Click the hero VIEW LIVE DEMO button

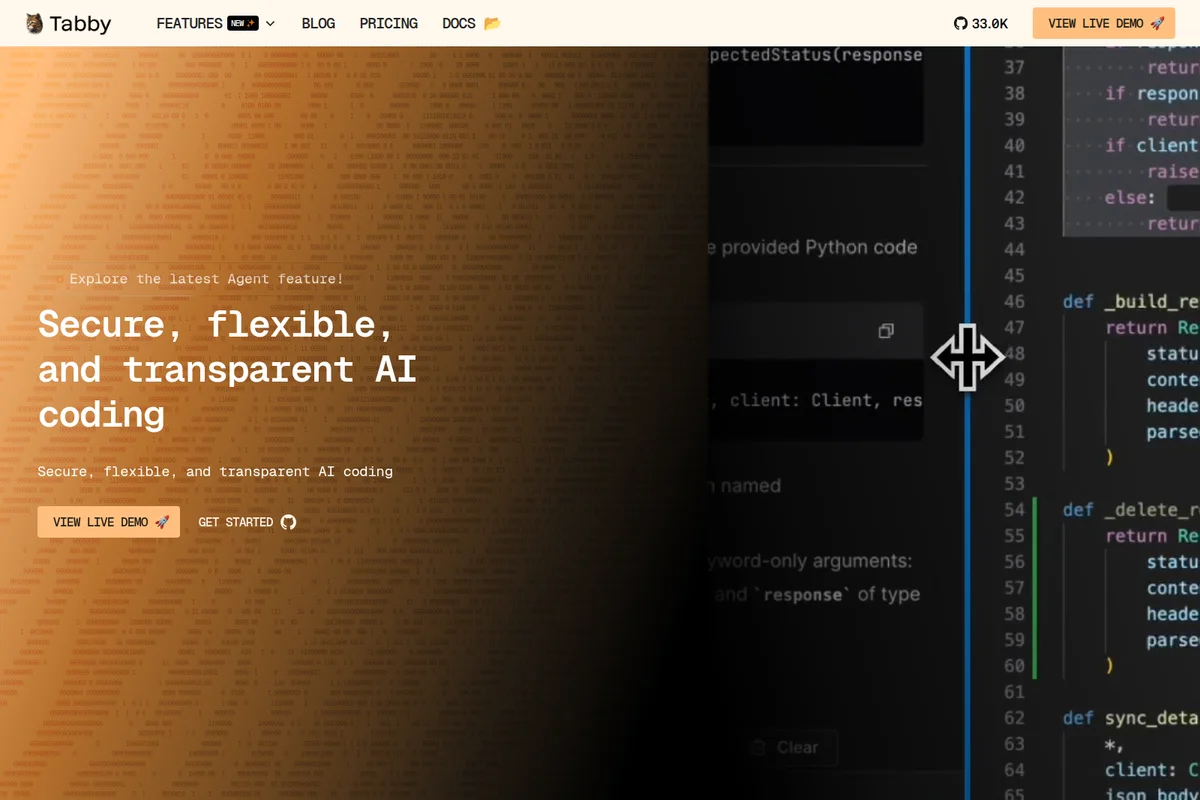[108, 521]
